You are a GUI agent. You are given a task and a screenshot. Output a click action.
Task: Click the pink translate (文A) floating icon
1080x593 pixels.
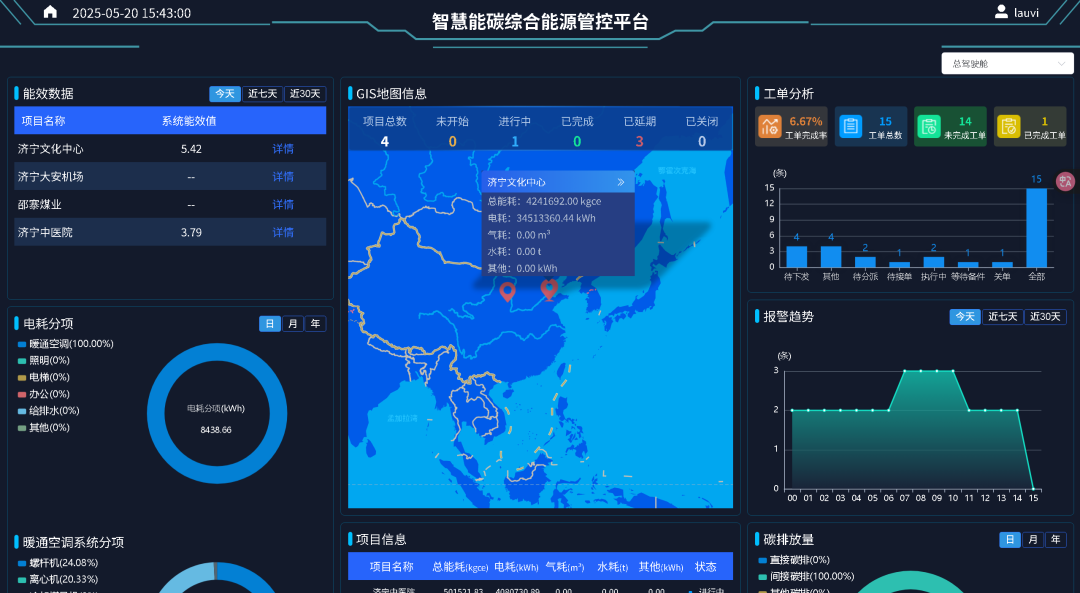pos(1065,182)
